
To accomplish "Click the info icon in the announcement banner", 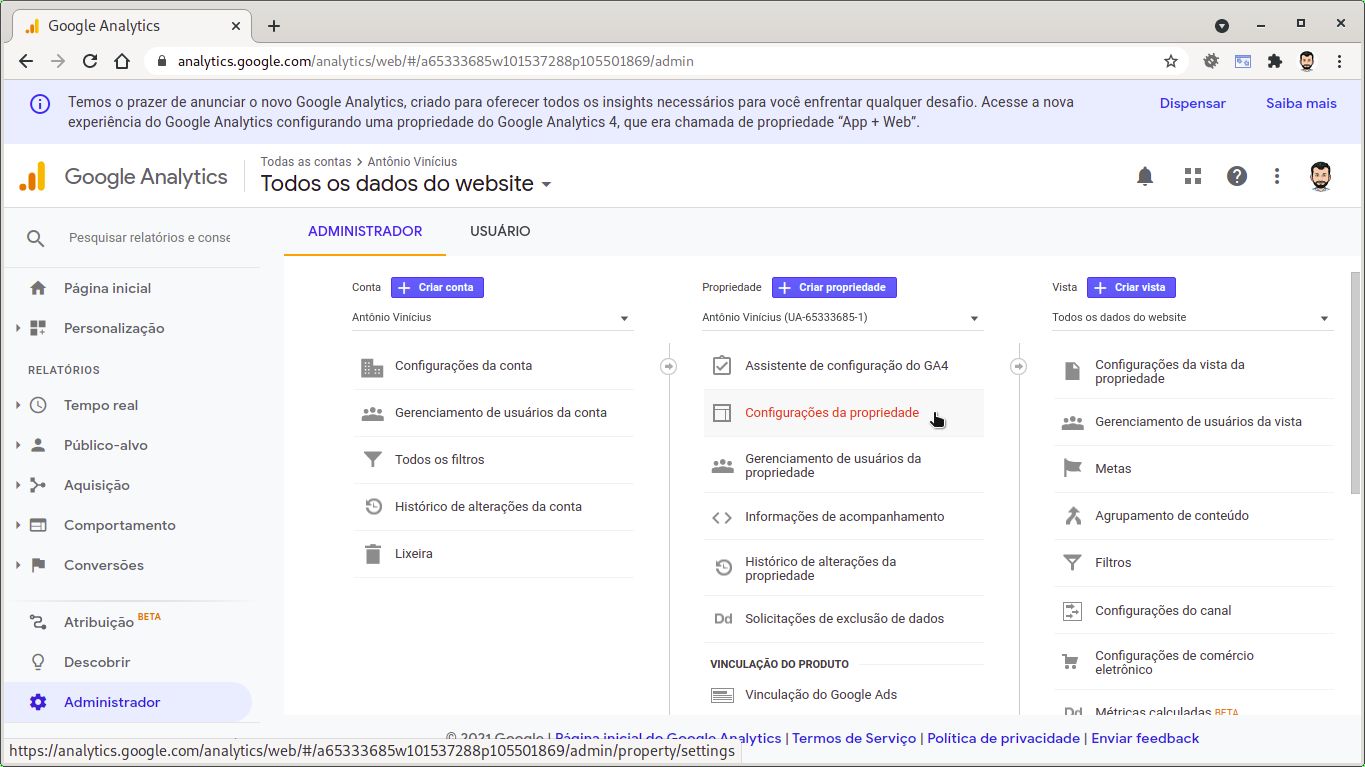I will [x=39, y=104].
